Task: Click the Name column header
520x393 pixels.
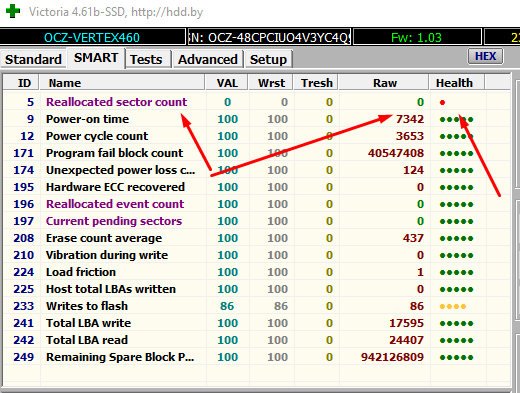Action: 122,83
